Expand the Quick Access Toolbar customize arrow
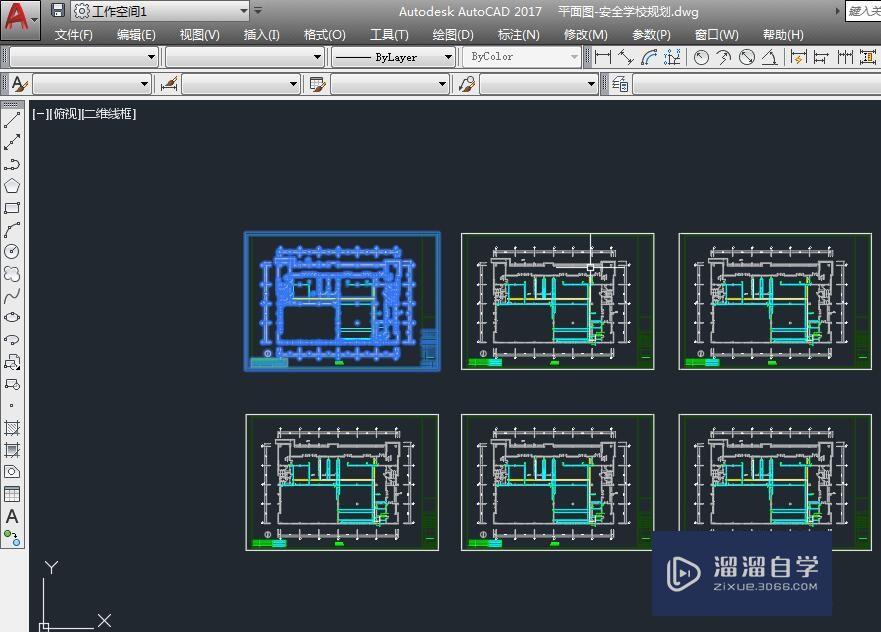The image size is (881, 632). pos(258,10)
